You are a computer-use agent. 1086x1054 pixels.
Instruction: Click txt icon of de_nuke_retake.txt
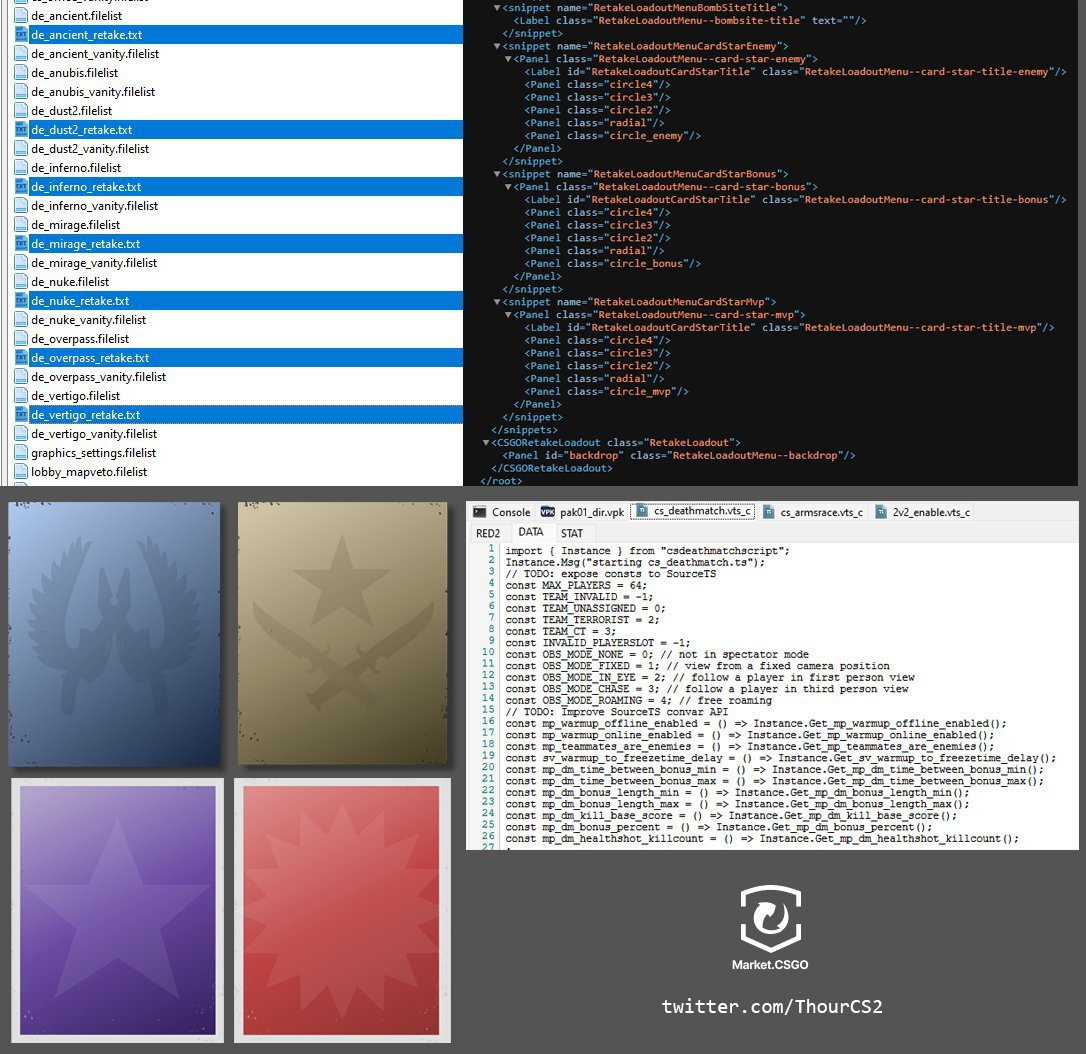coord(21,301)
